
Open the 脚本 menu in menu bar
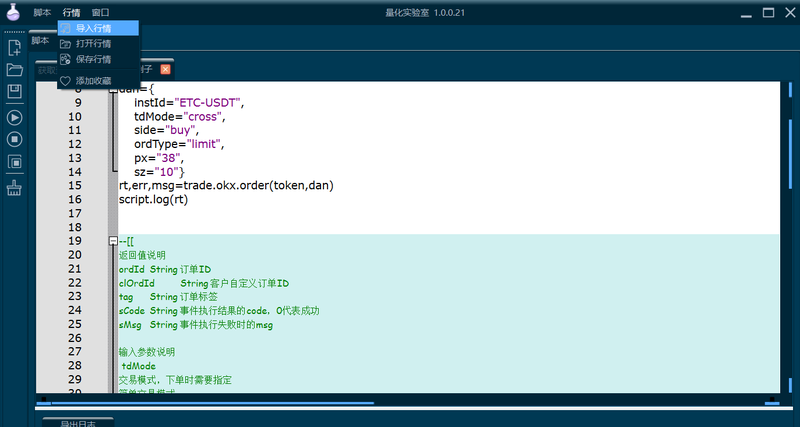point(42,13)
